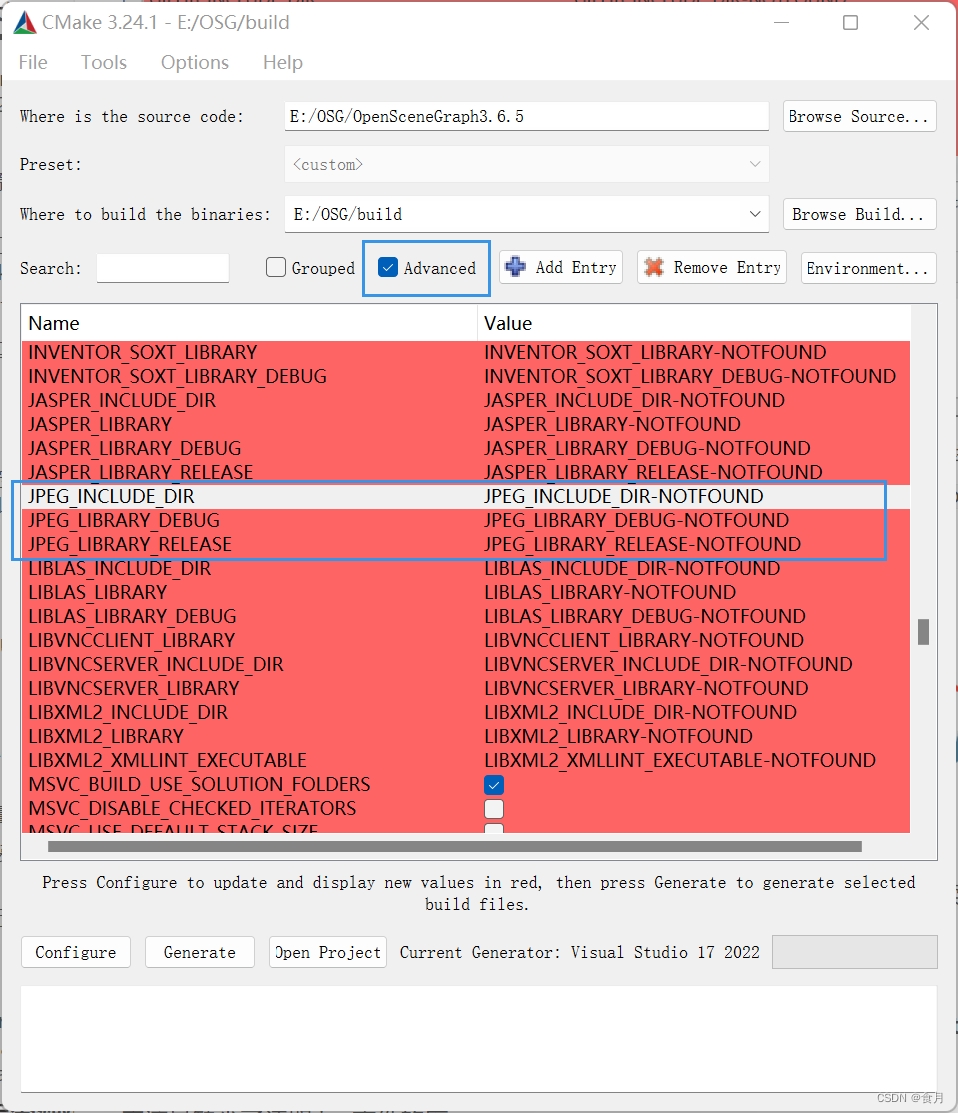Open the File menu

(x=33, y=62)
